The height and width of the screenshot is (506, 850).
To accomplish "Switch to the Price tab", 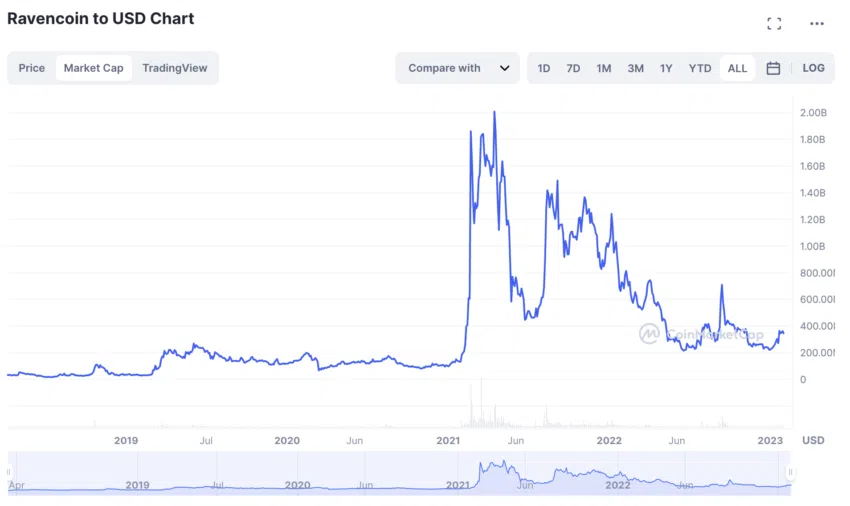I will click(31, 68).
